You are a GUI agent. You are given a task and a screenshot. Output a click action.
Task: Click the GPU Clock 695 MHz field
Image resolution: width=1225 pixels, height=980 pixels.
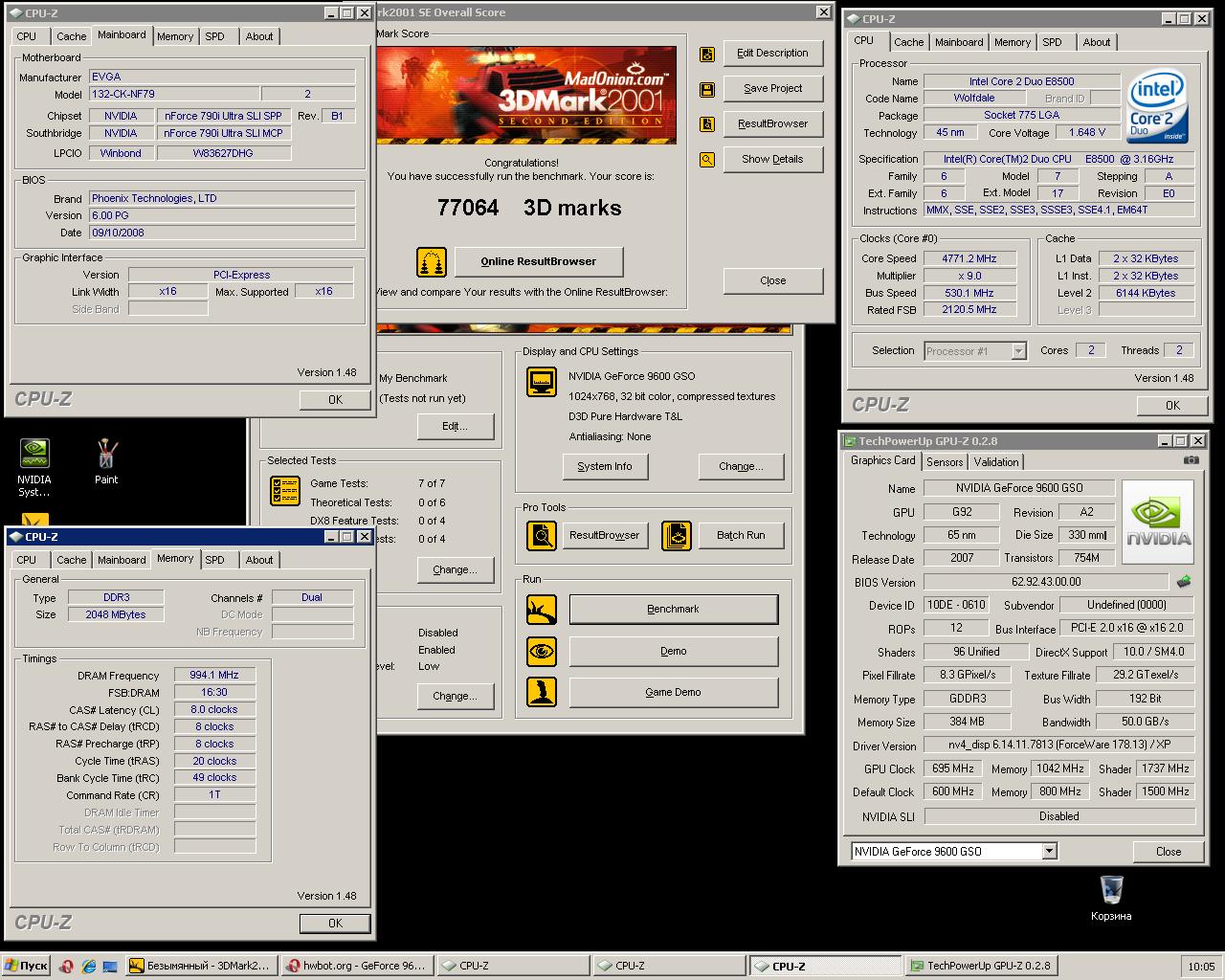tap(952, 768)
